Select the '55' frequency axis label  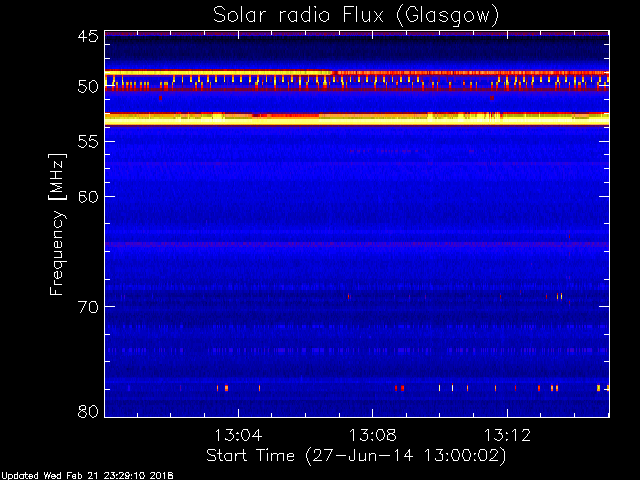tap(88, 142)
